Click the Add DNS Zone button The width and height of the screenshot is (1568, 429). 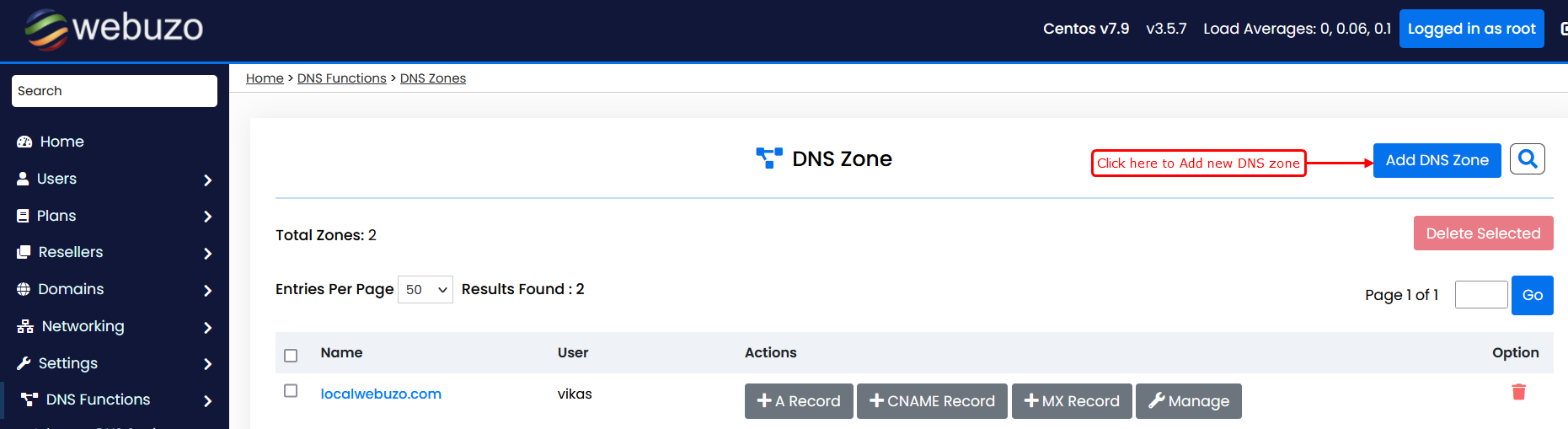click(1437, 160)
